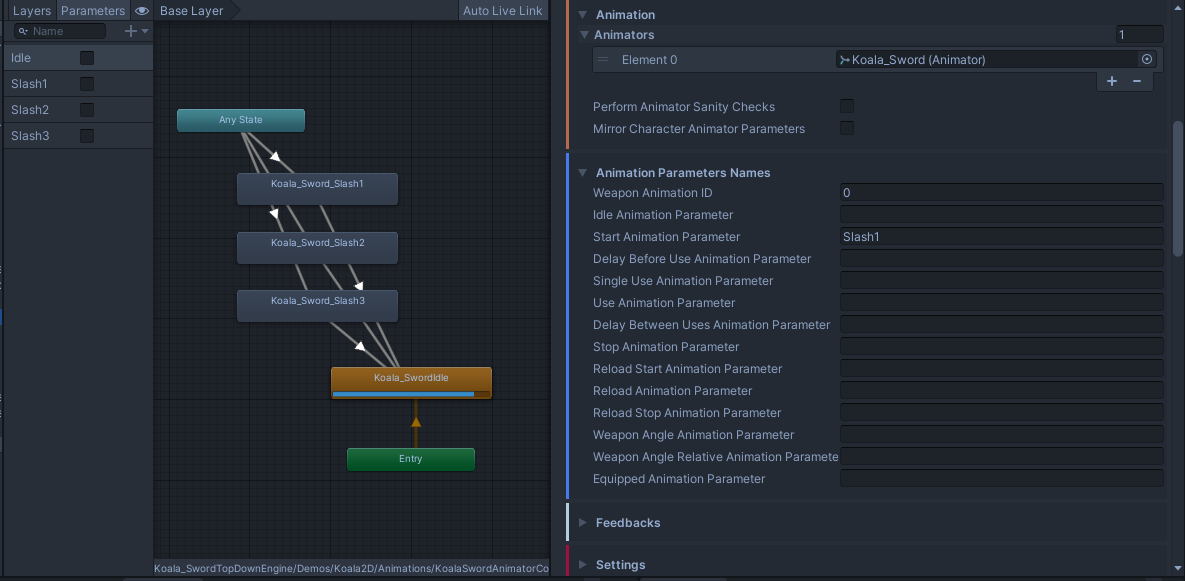This screenshot has height=581, width=1185.
Task: Click the Auto Live Link button
Action: pyautogui.click(x=503, y=11)
